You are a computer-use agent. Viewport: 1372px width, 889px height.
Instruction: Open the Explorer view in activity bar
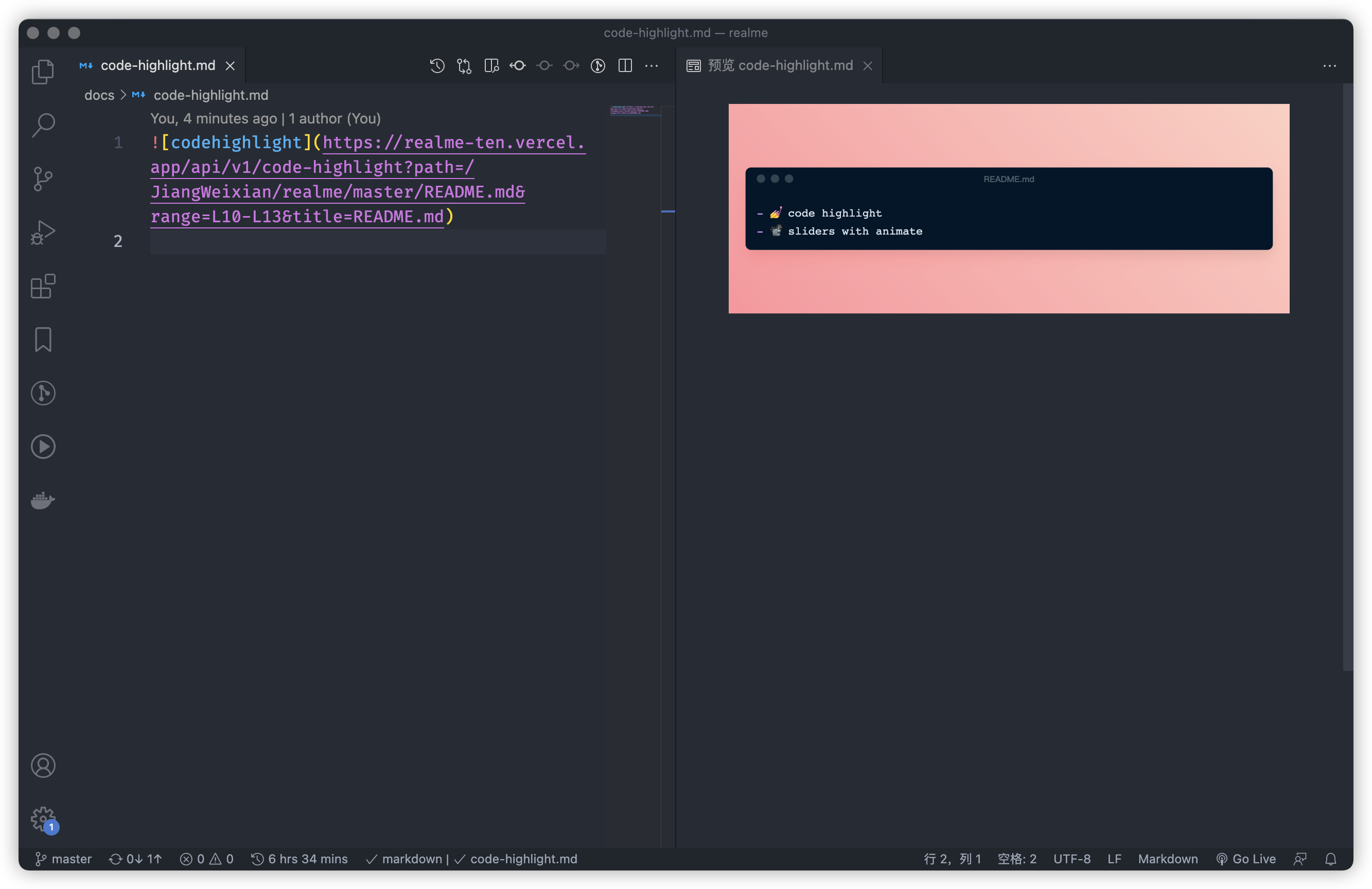(x=43, y=72)
